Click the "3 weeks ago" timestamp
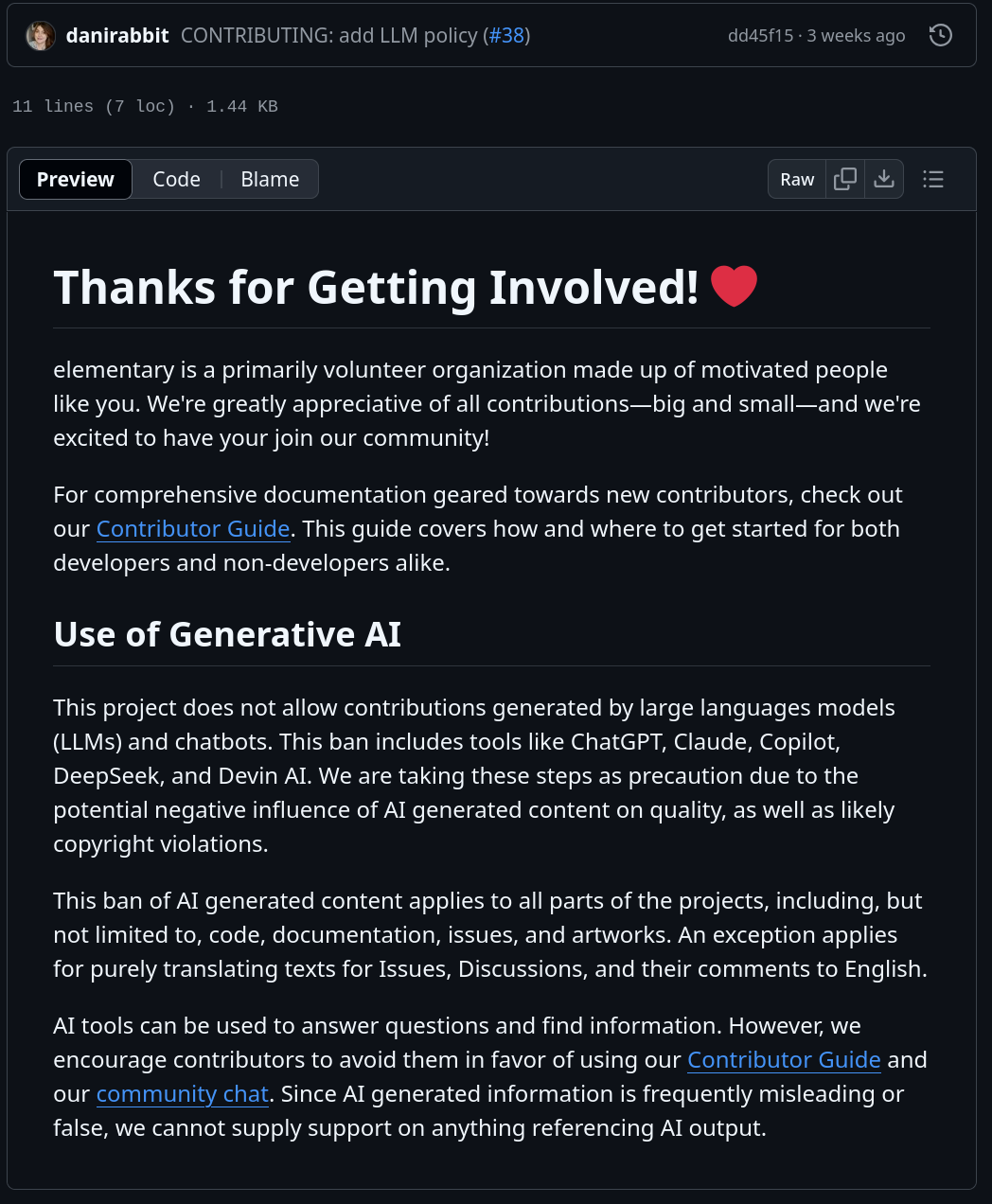The width and height of the screenshot is (992, 1204). click(x=856, y=36)
